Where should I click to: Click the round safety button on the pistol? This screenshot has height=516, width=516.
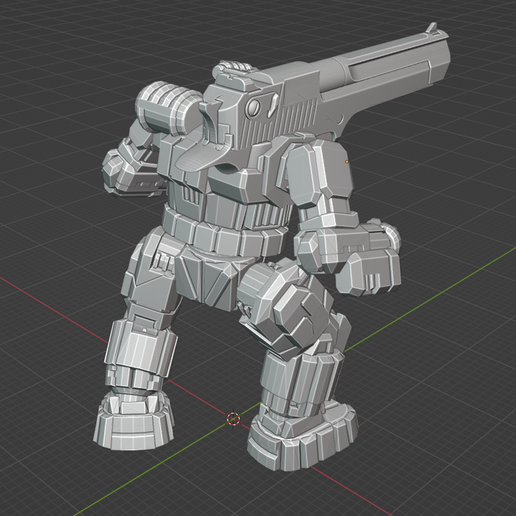253,107
